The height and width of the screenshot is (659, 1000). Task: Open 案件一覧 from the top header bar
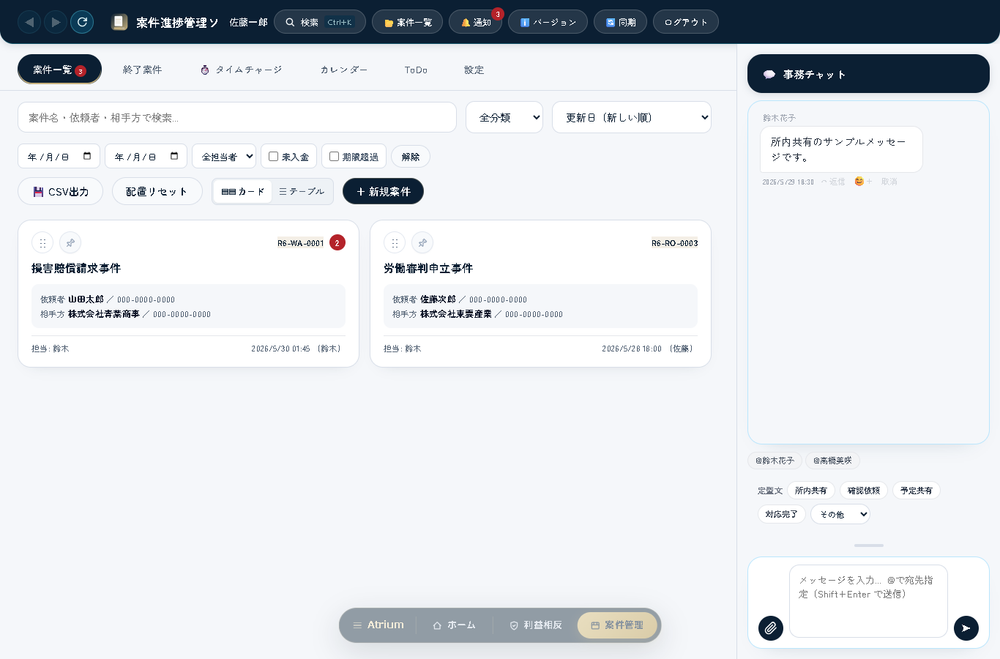click(408, 22)
